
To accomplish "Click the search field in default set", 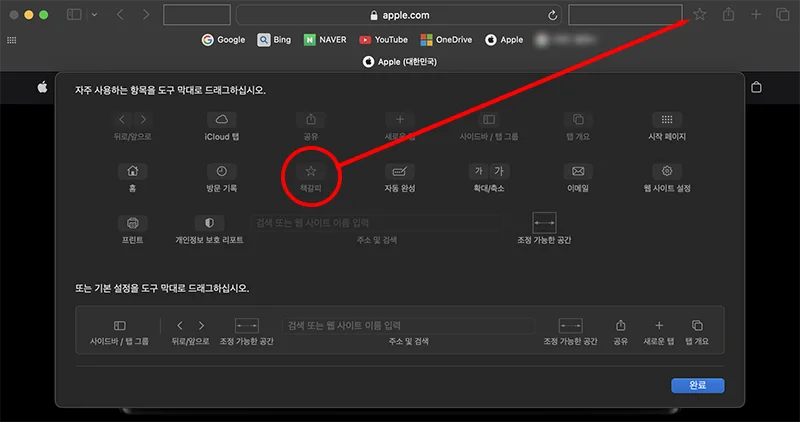I will tap(408, 326).
